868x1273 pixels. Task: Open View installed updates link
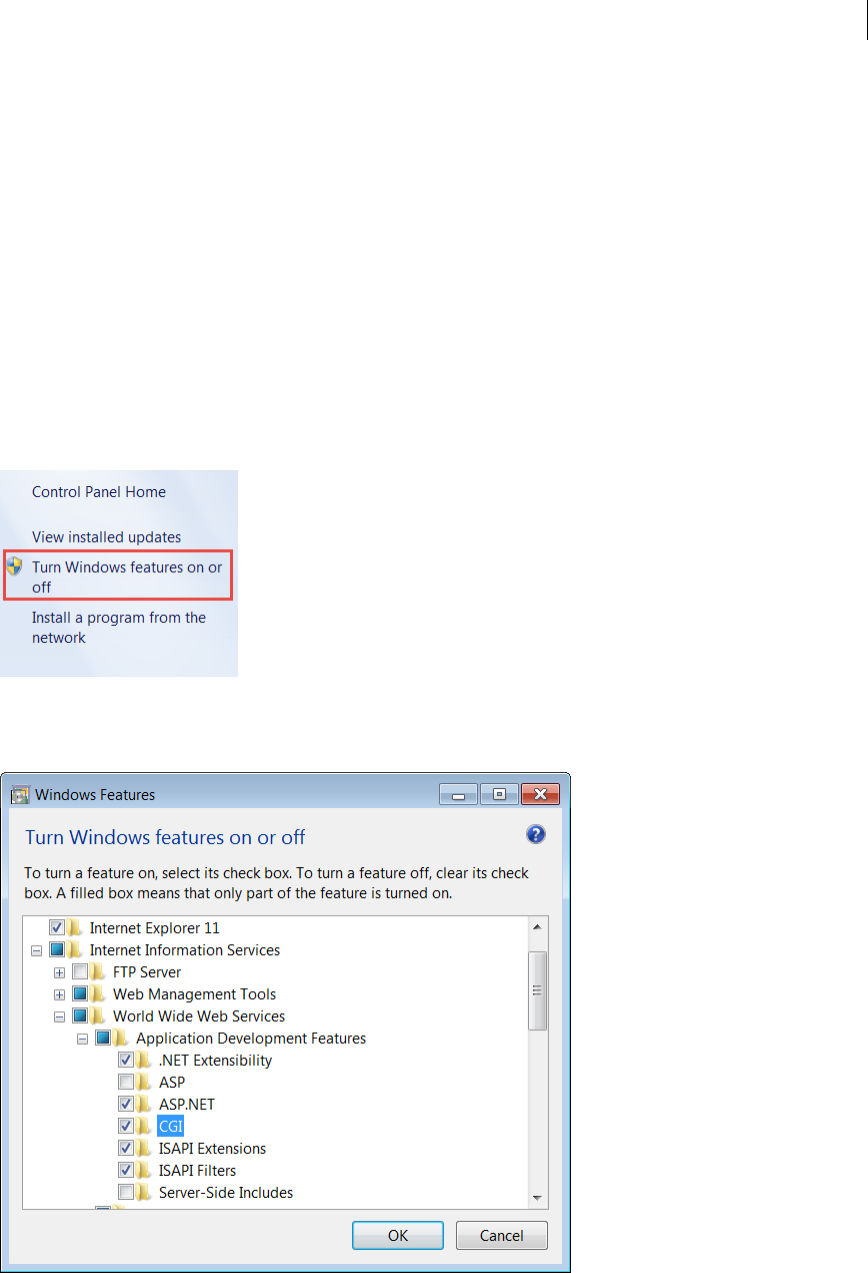(x=106, y=537)
